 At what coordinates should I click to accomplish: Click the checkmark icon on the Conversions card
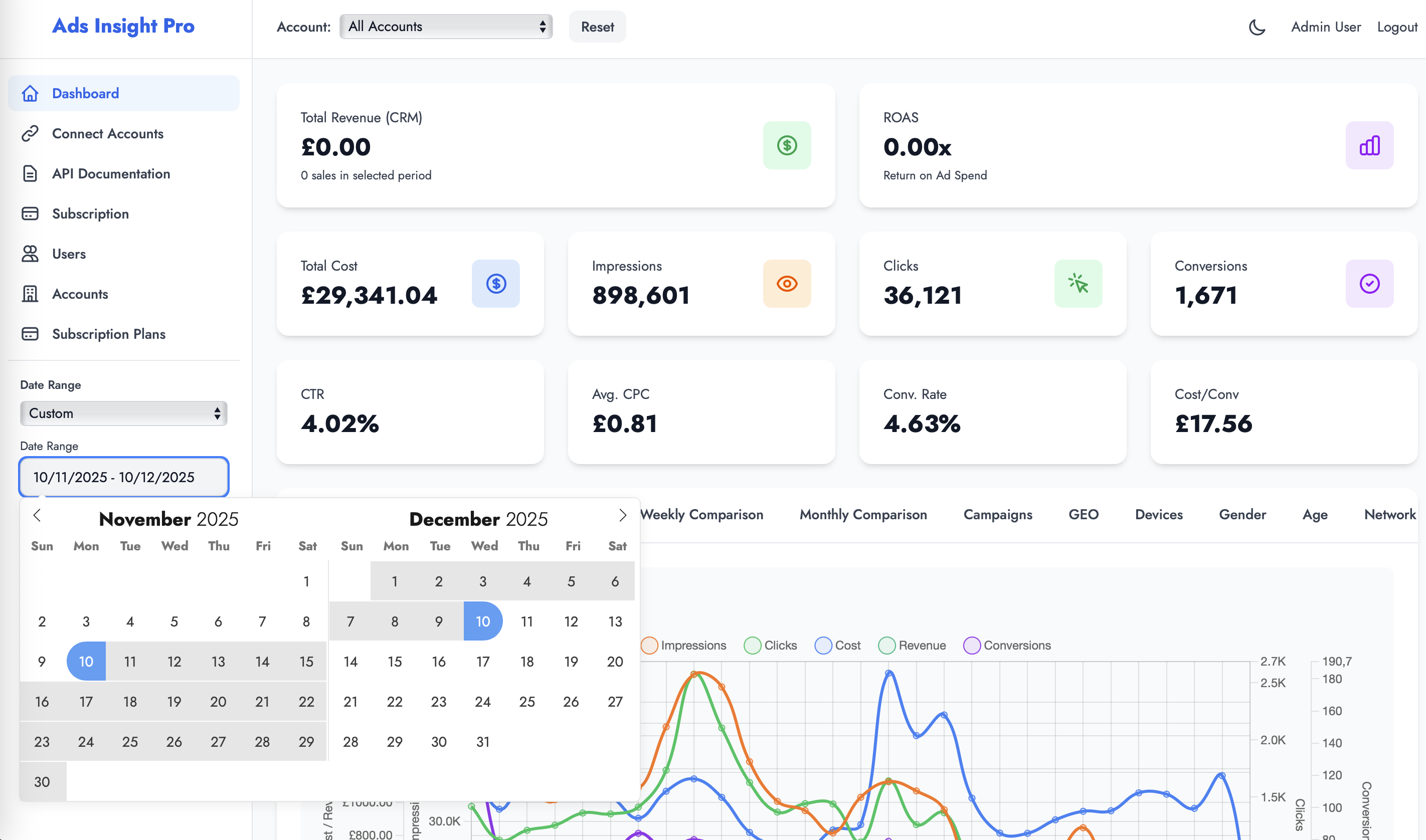[x=1369, y=284]
